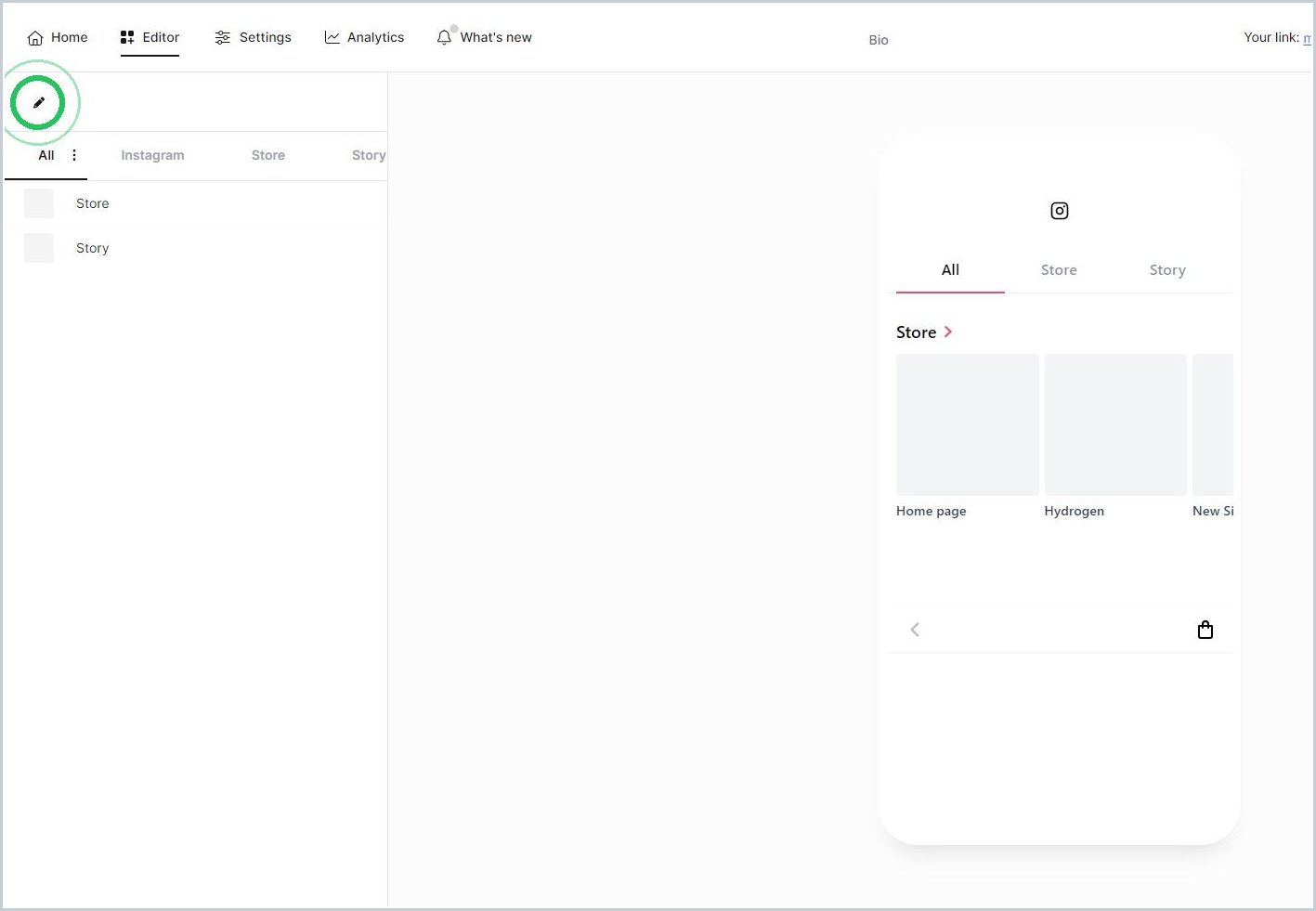Select the Story row in the list
Viewport: 1316px width, 911px height.
(x=196, y=248)
